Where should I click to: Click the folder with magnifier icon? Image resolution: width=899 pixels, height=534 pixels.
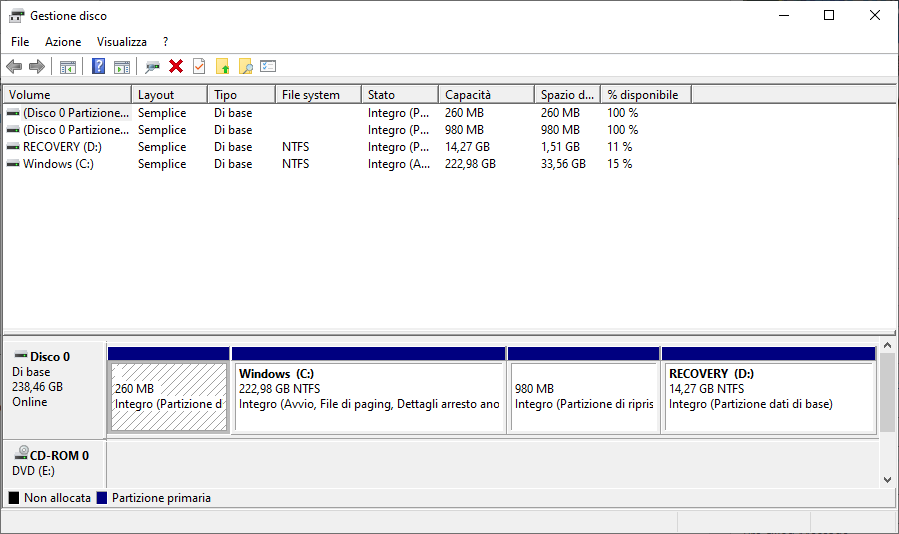245,67
